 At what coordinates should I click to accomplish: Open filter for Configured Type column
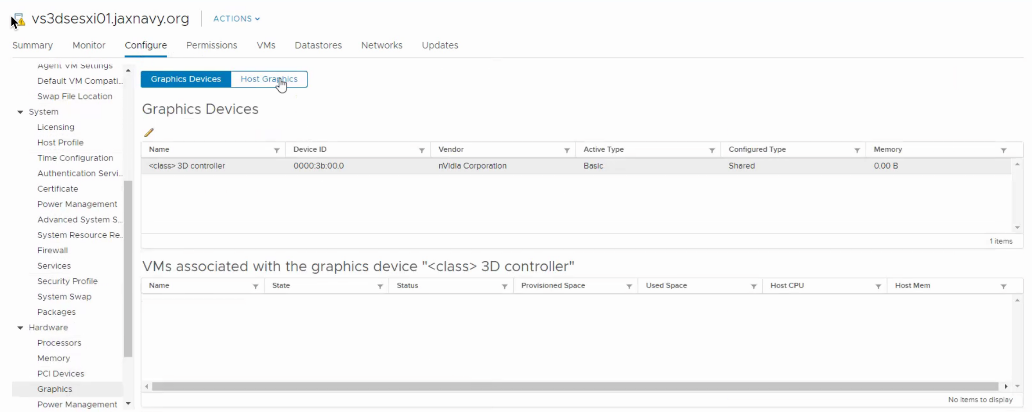click(857, 150)
